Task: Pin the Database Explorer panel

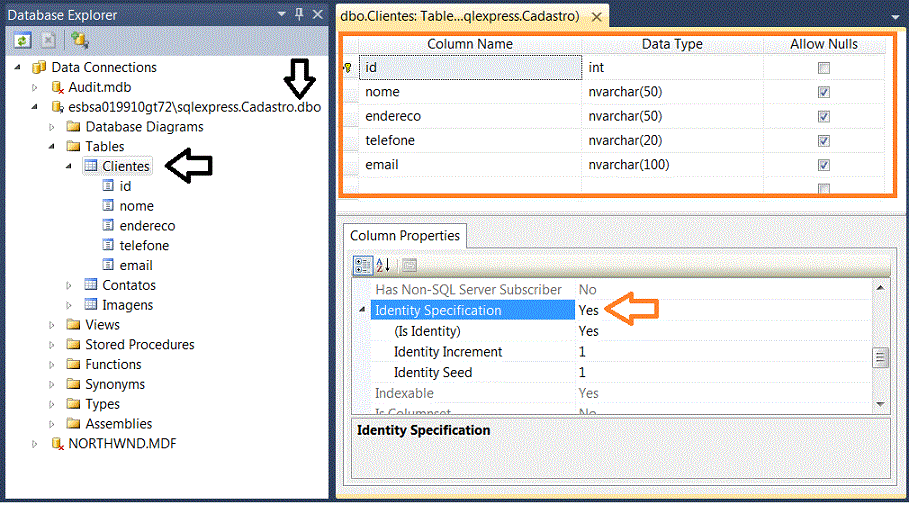Action: click(x=298, y=15)
